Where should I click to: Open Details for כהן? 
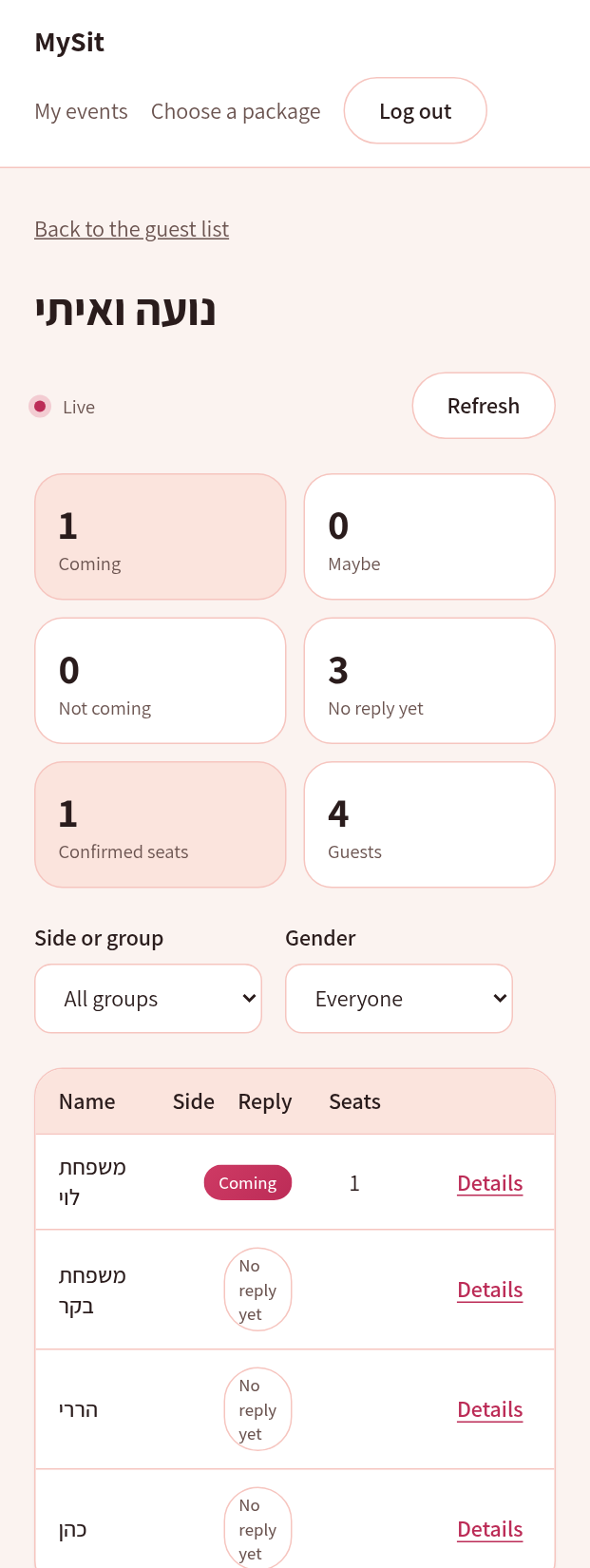tap(490, 1529)
